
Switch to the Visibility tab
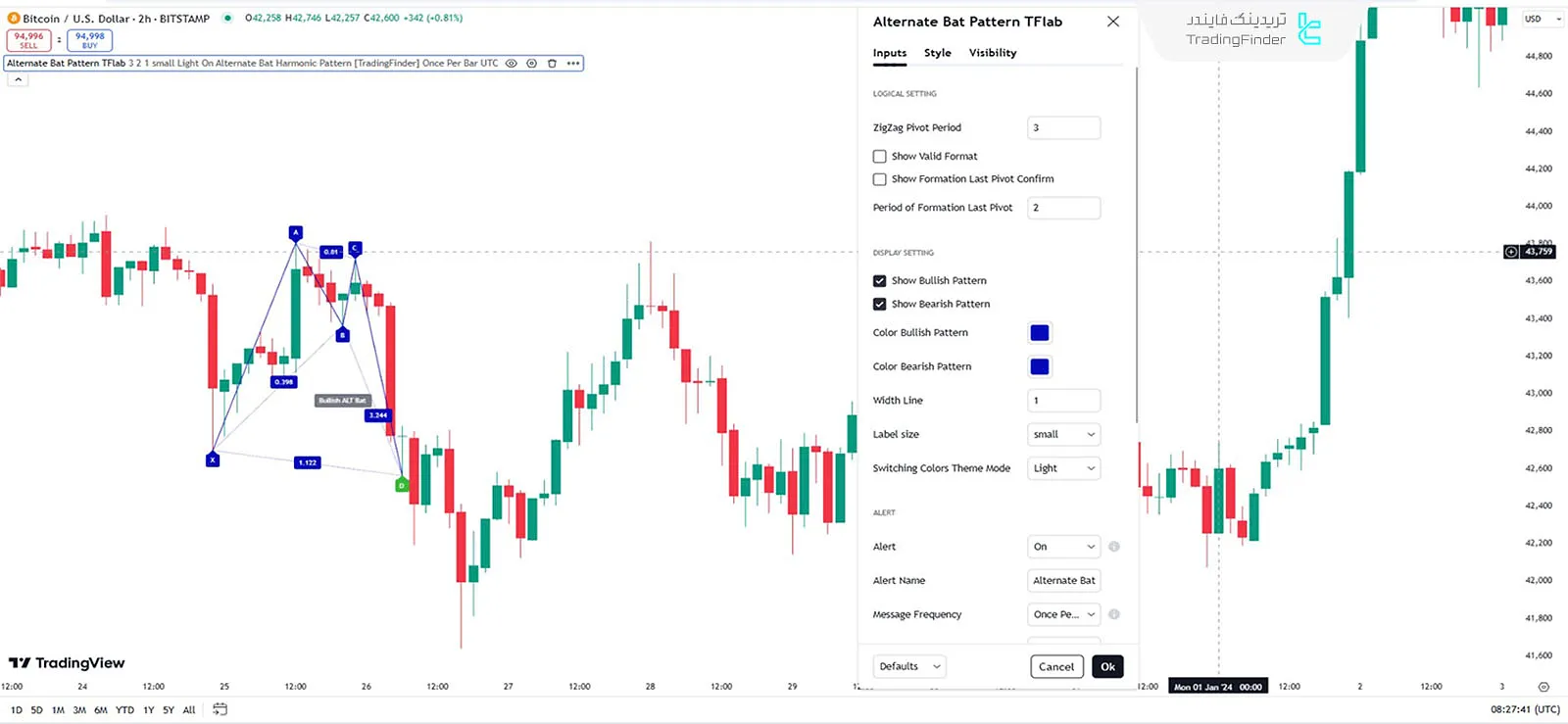click(992, 53)
